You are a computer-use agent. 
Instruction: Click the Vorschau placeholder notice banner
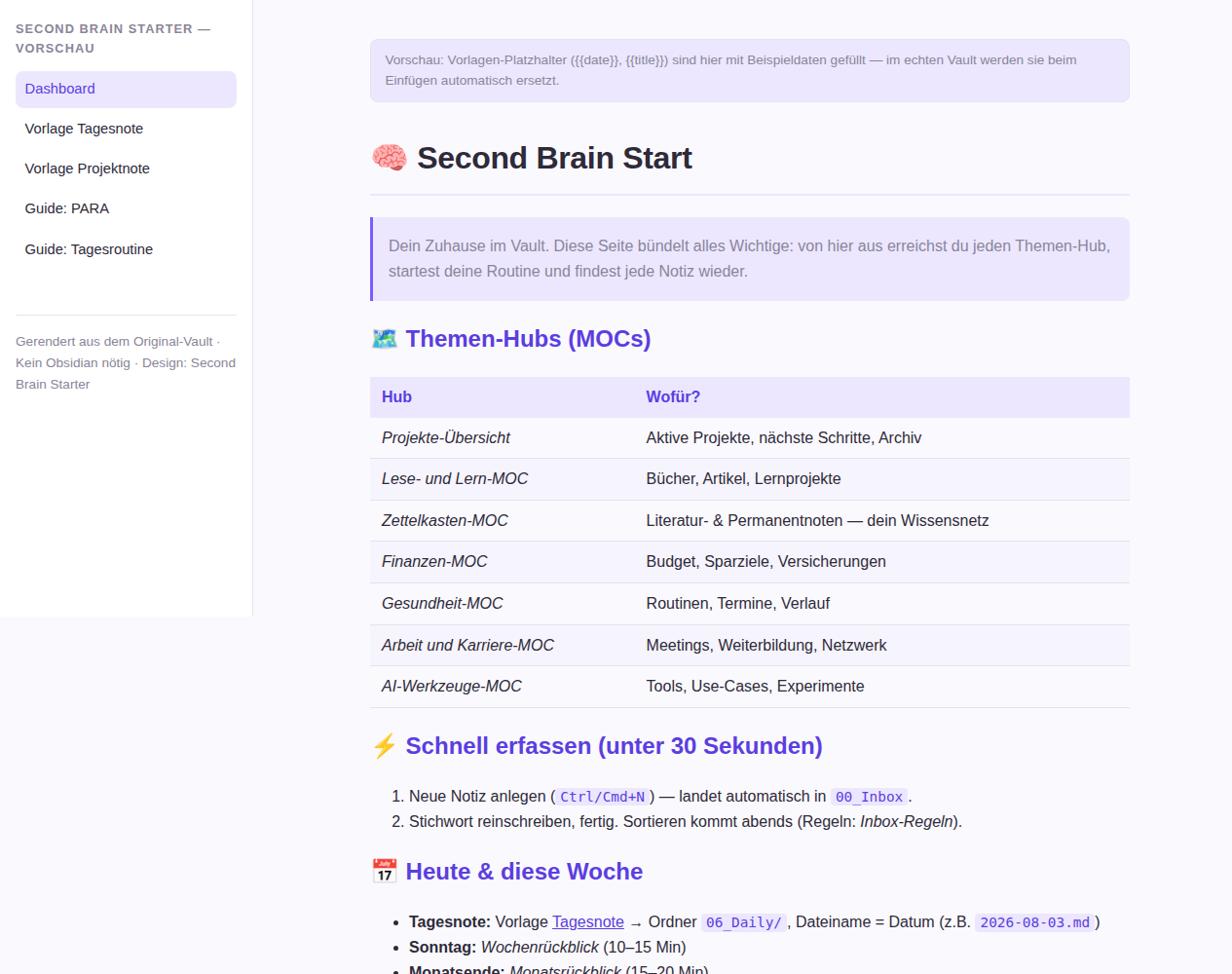[x=750, y=70]
